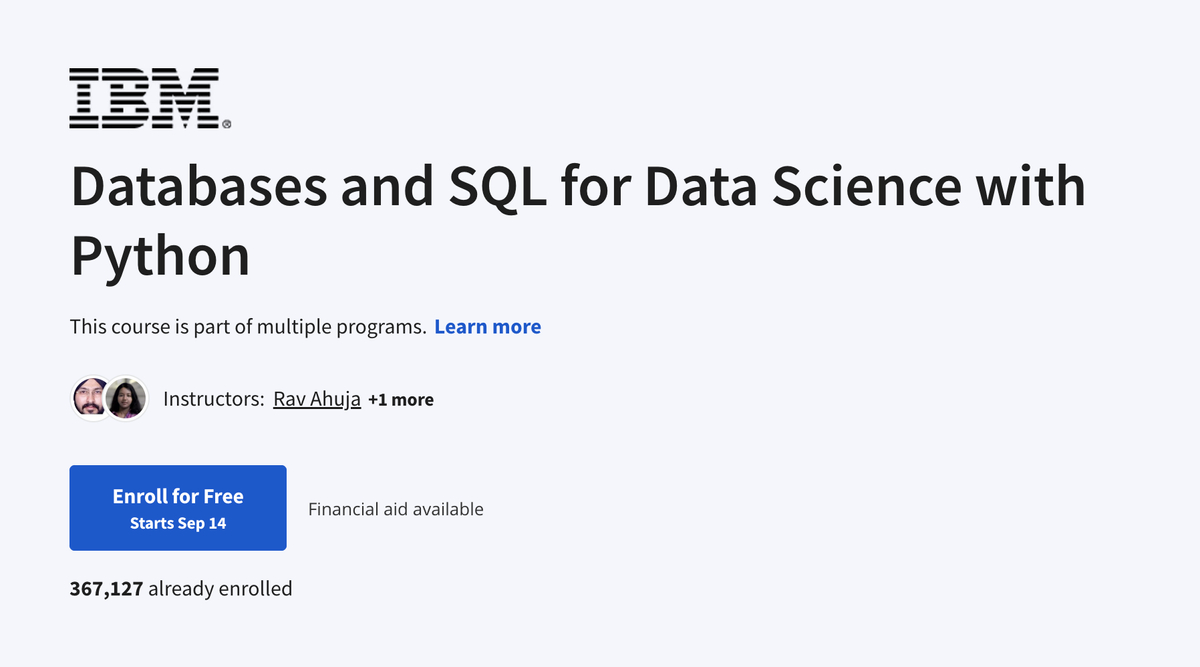Select the multiple programs description text
Image resolution: width=1200 pixels, height=667 pixels.
click(246, 326)
